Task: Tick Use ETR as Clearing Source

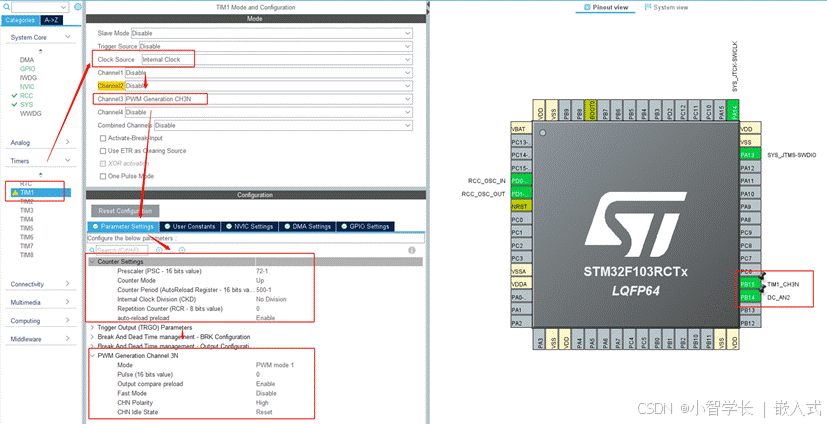Action: (x=103, y=151)
